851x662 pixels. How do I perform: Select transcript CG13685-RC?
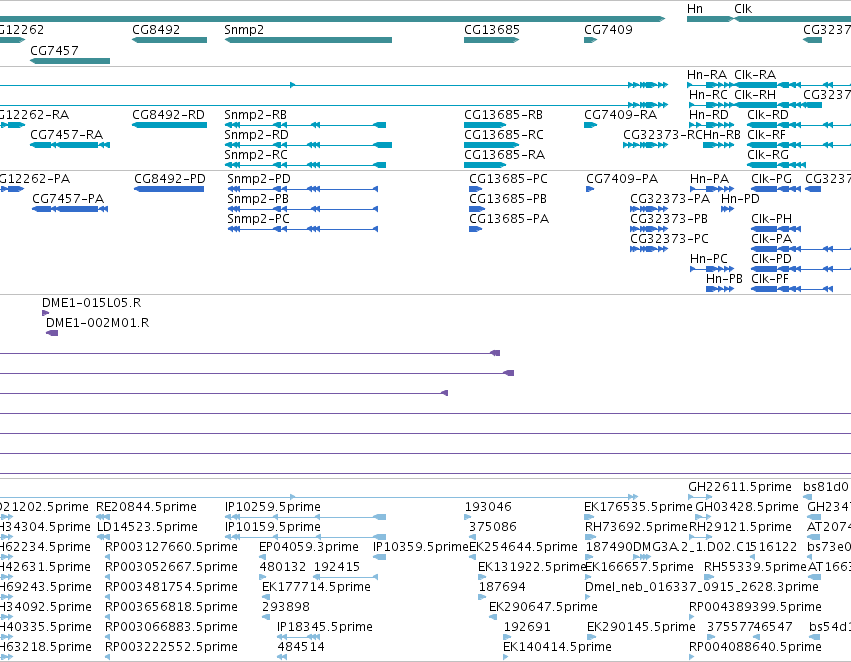coord(504,135)
